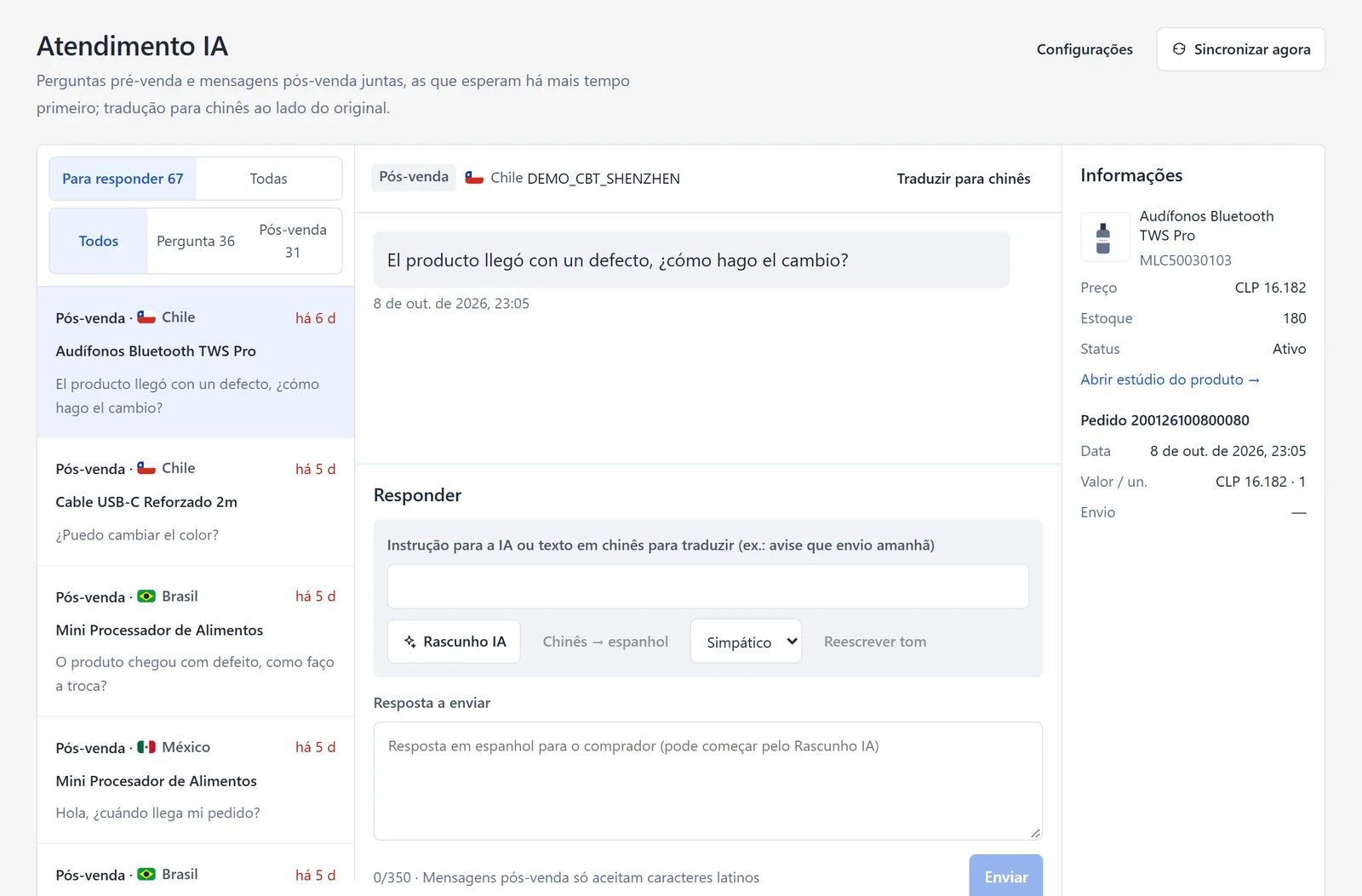Select the Todos filter tab
Screen dimensions: 1362x896
(99, 241)
